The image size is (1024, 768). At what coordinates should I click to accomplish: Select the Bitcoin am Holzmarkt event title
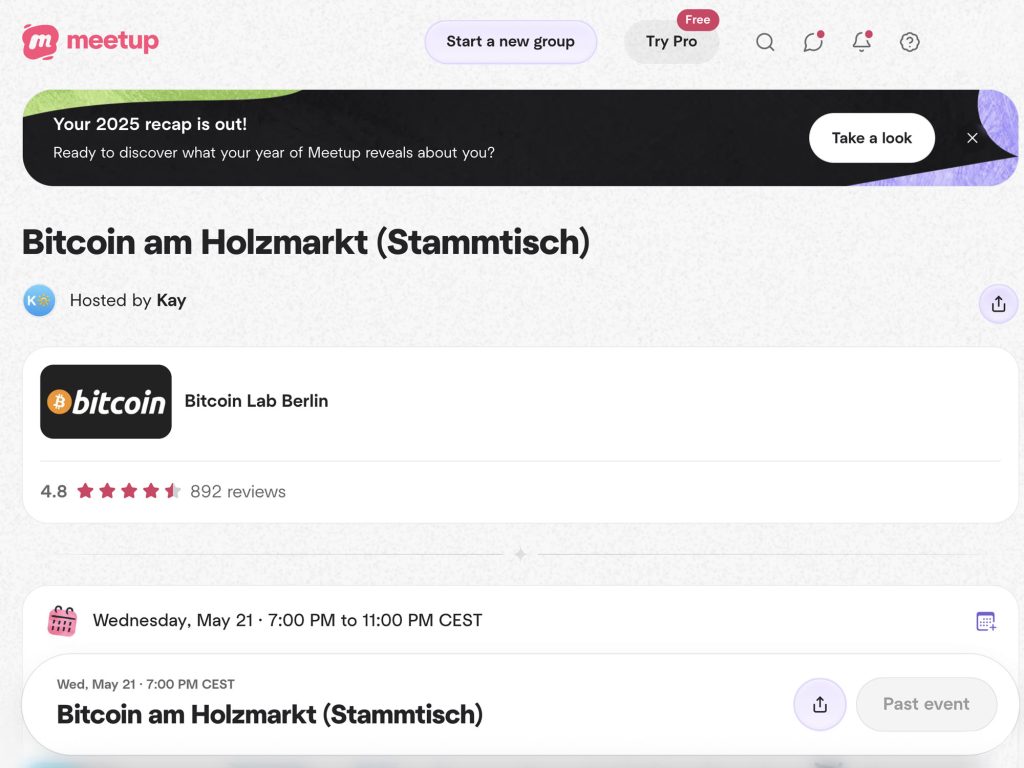270,715
